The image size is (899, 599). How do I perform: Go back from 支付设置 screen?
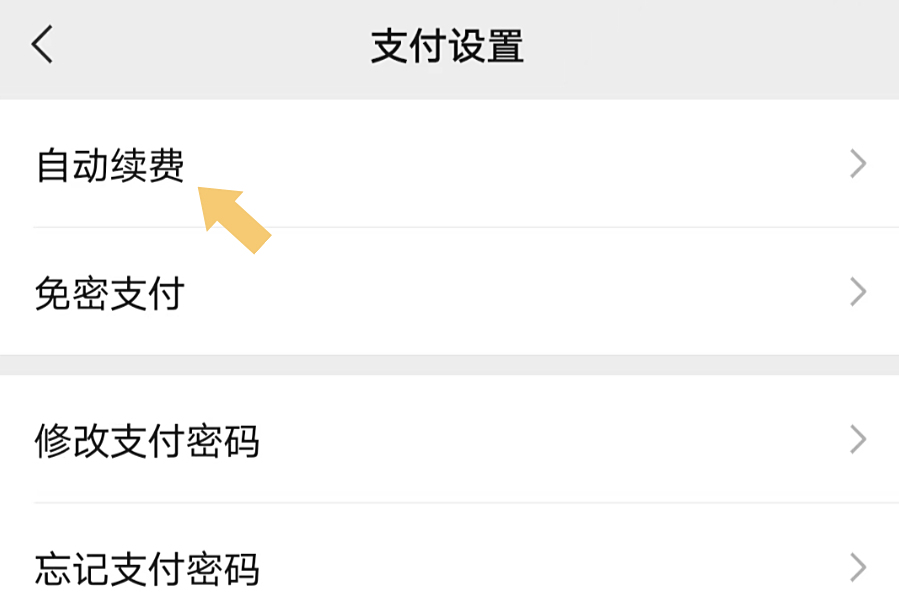pos(42,44)
